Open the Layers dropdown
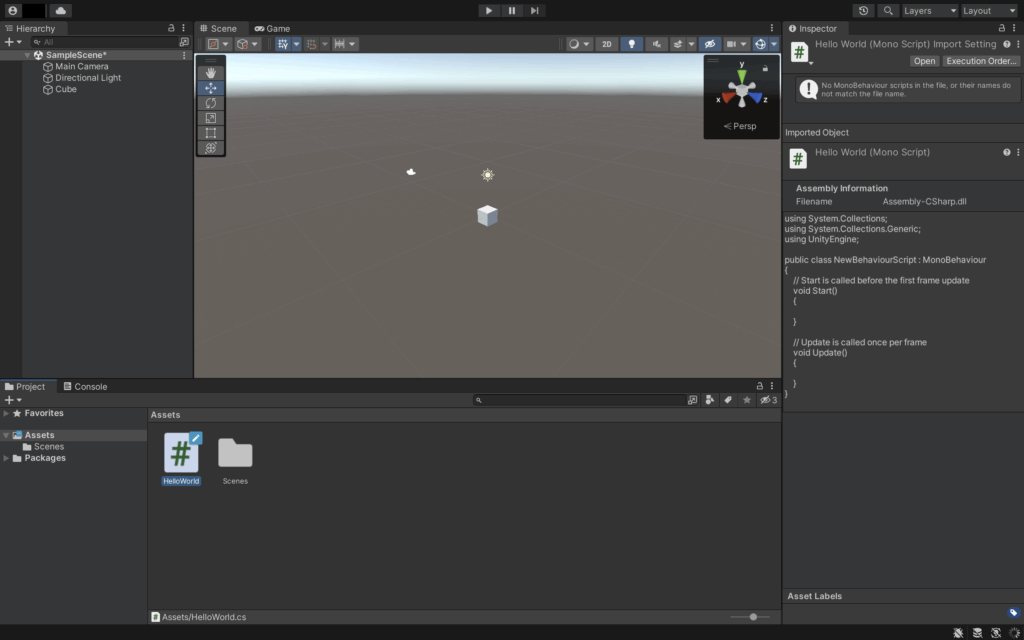1024x640 pixels. tap(929, 10)
